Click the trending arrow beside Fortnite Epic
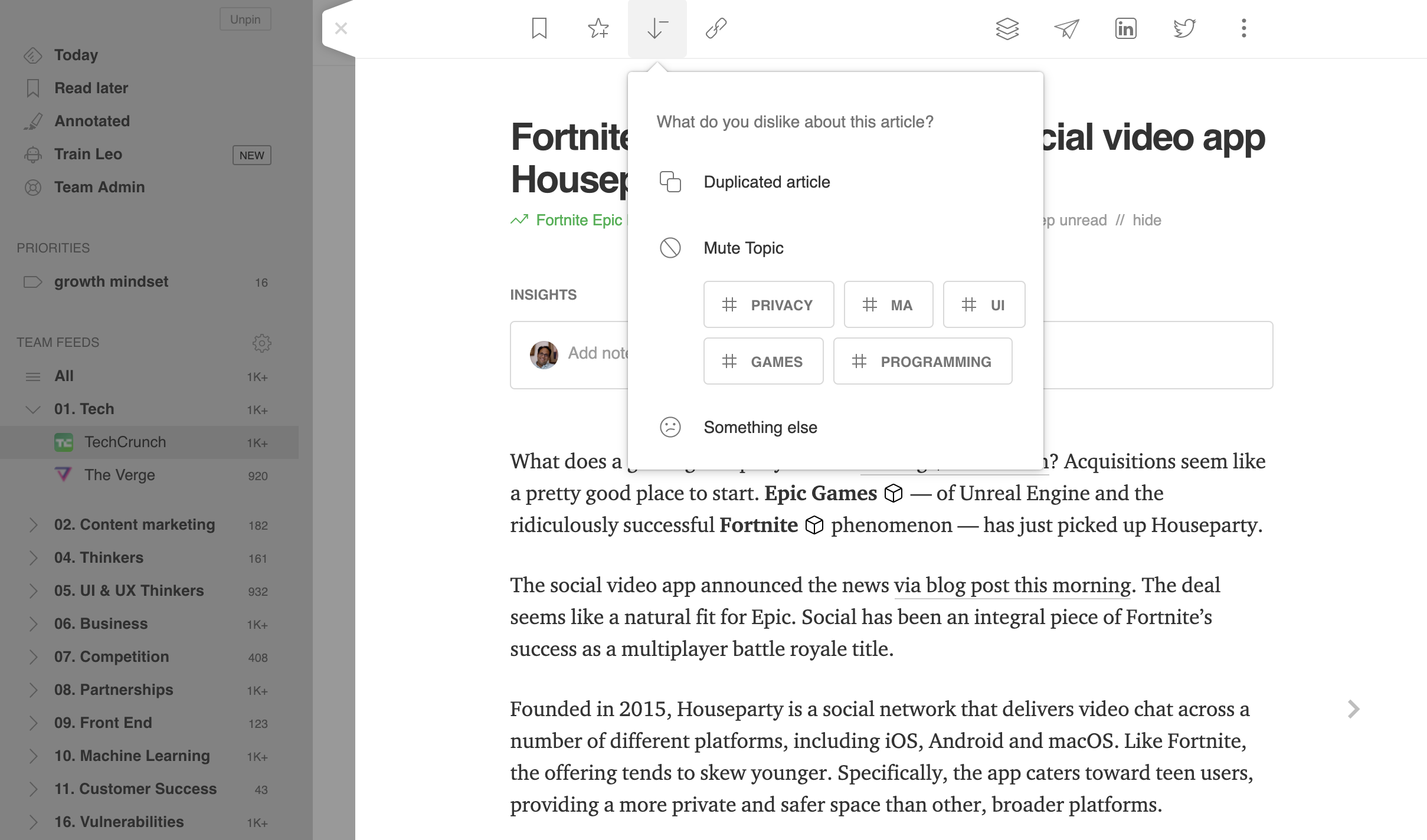 [519, 220]
